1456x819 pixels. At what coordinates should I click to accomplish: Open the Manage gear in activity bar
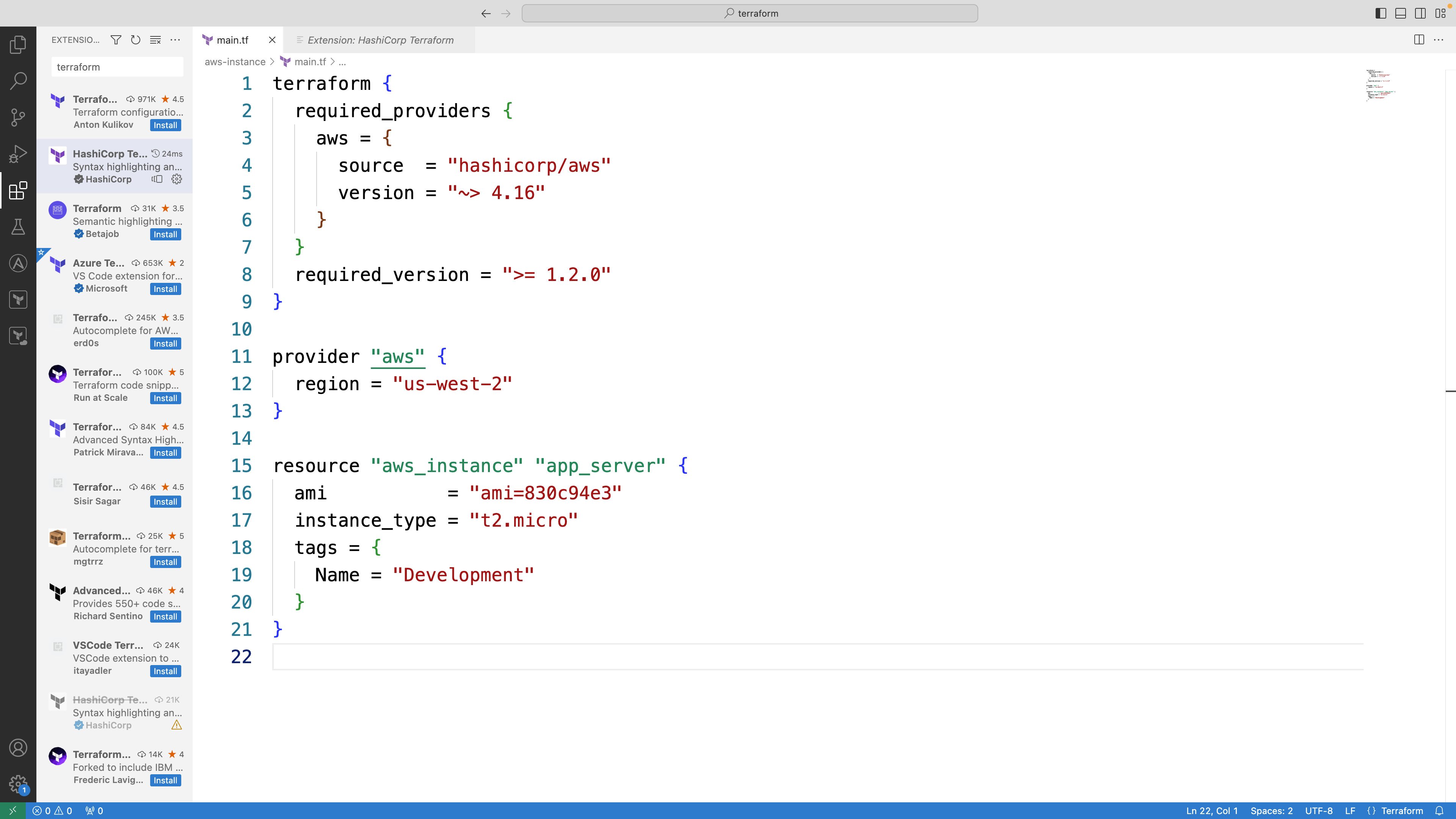click(18, 784)
